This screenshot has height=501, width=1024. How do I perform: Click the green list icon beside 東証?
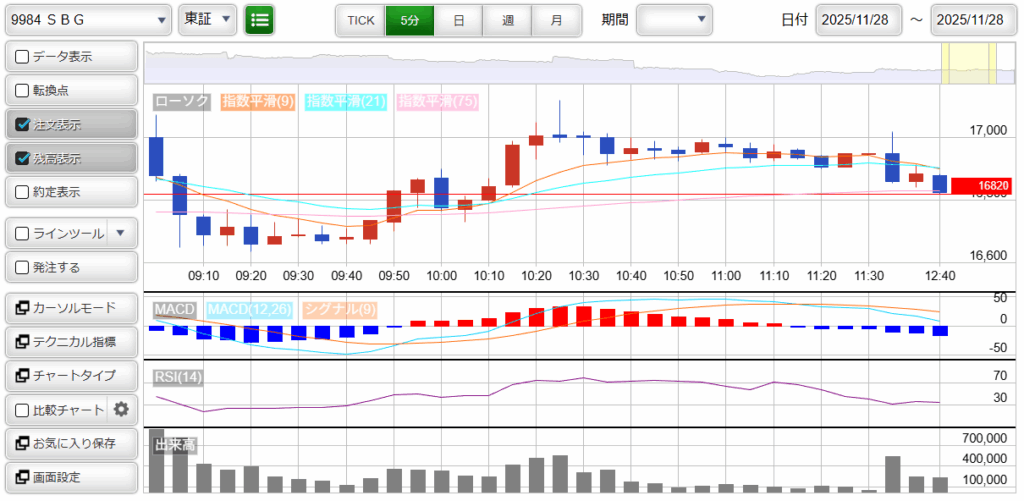(x=260, y=19)
